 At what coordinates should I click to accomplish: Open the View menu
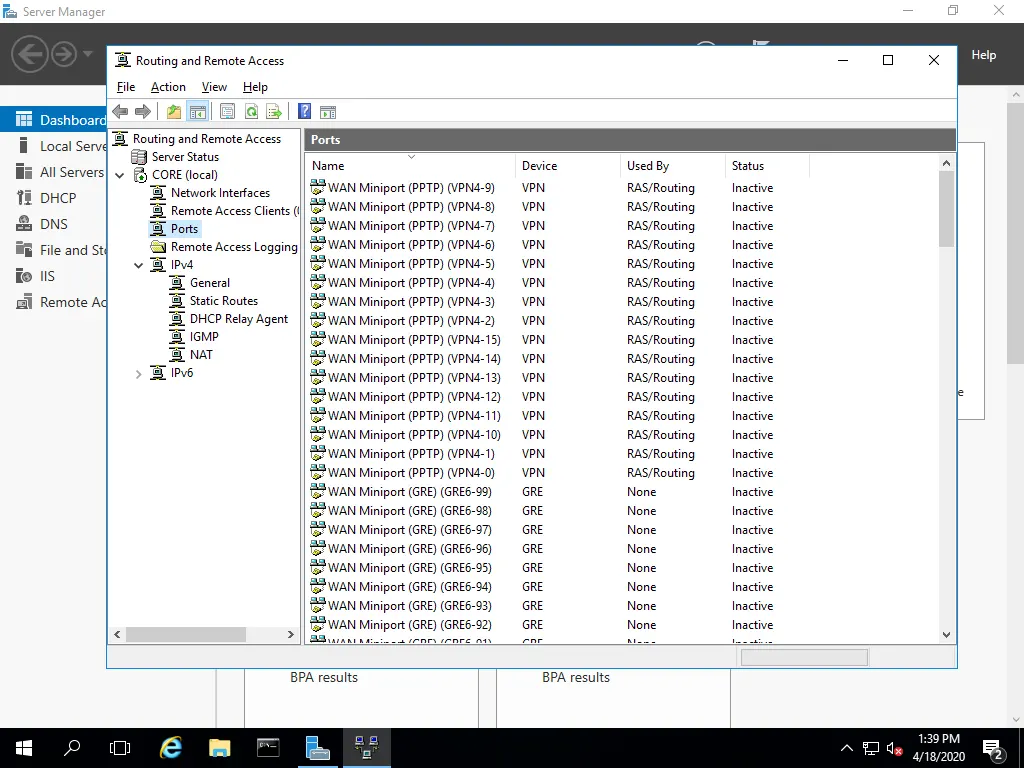[x=214, y=87]
